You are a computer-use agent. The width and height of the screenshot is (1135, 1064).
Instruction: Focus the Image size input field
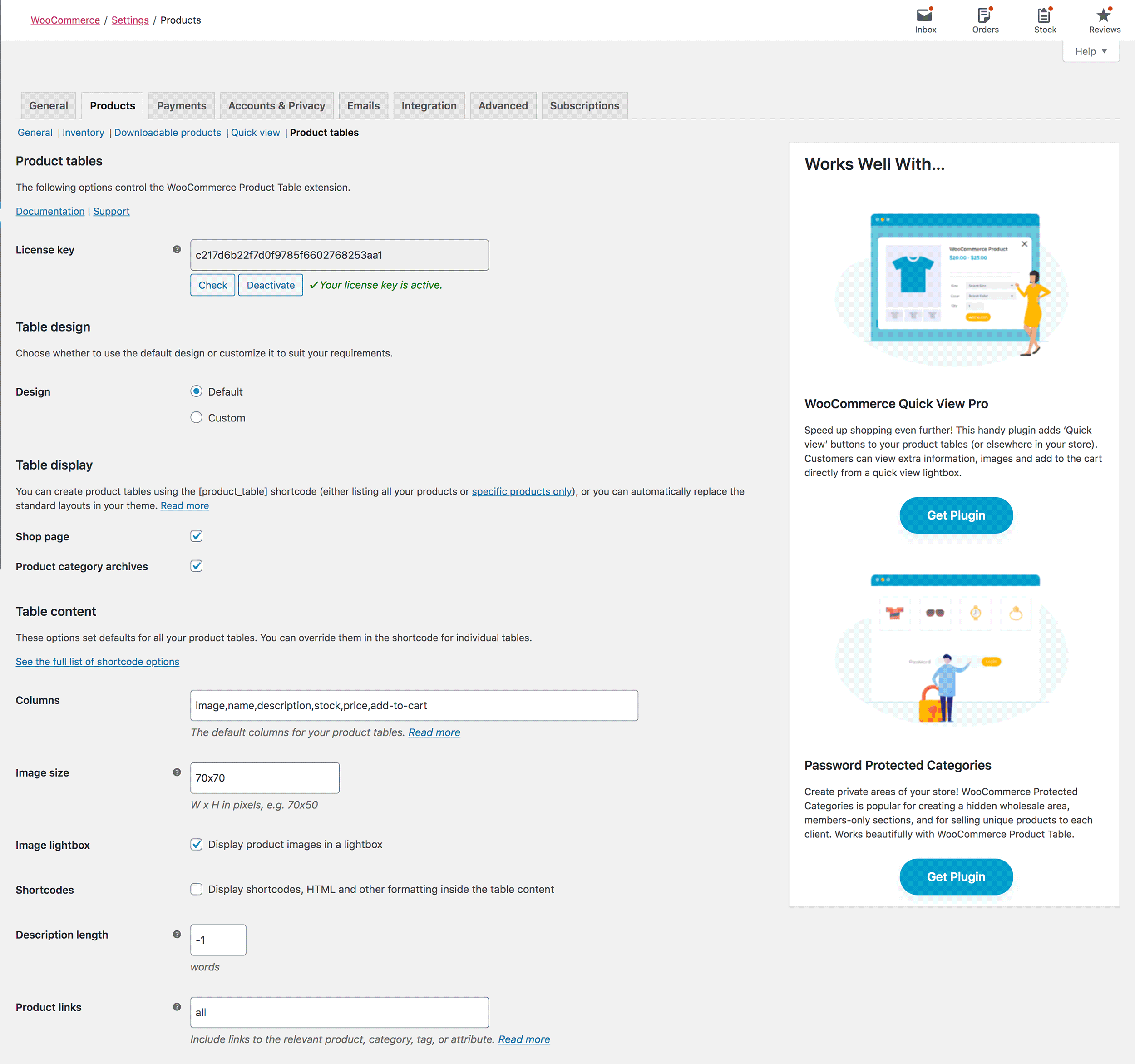coord(265,778)
